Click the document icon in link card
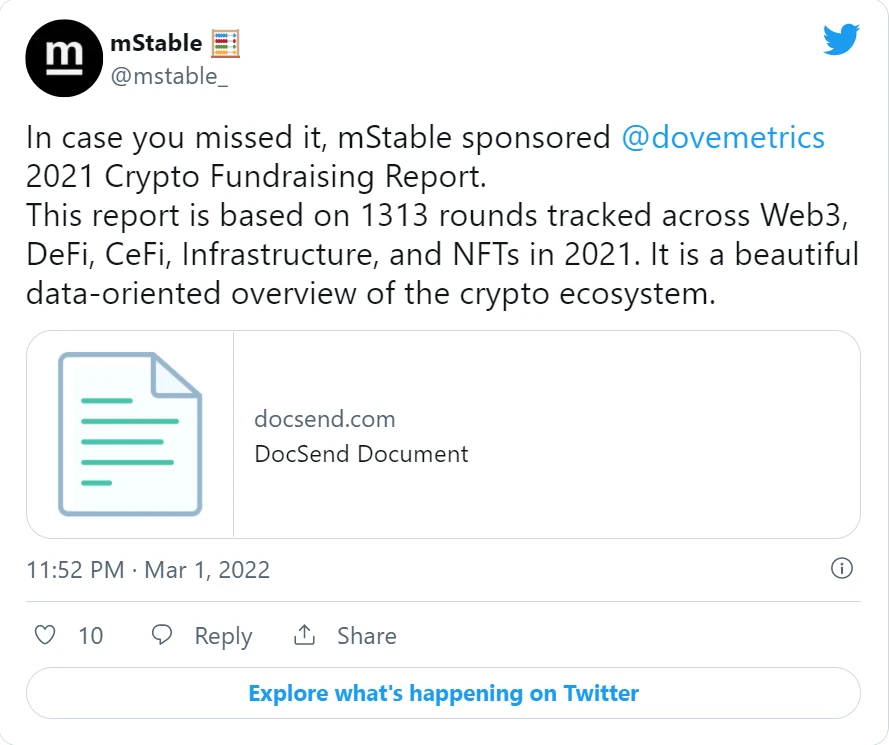This screenshot has width=889, height=745. coord(130,434)
